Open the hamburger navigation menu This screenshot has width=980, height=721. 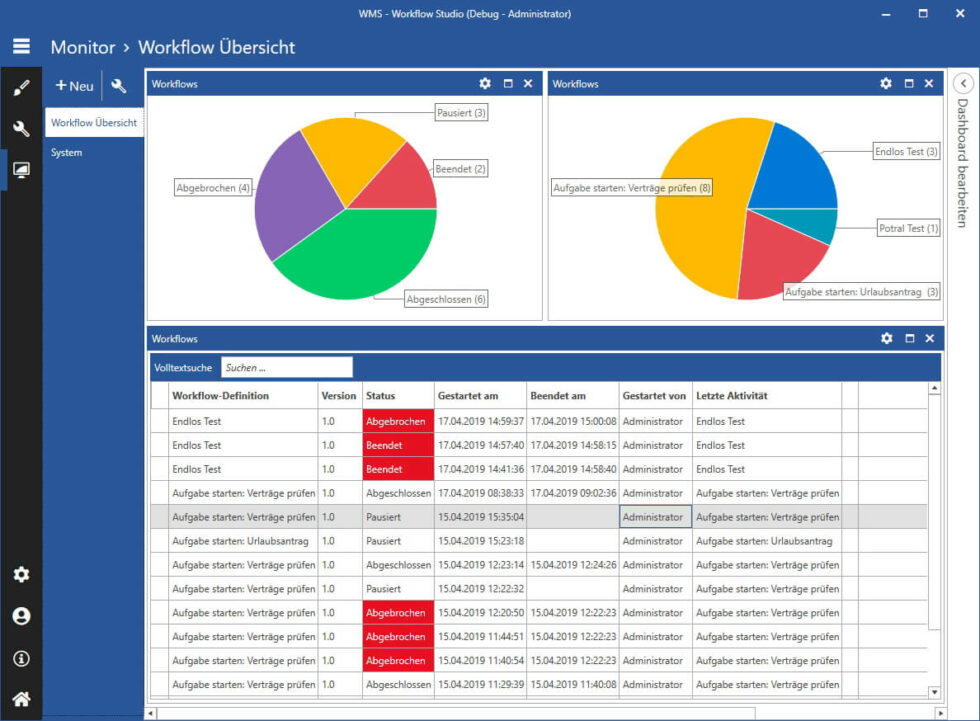click(x=22, y=46)
